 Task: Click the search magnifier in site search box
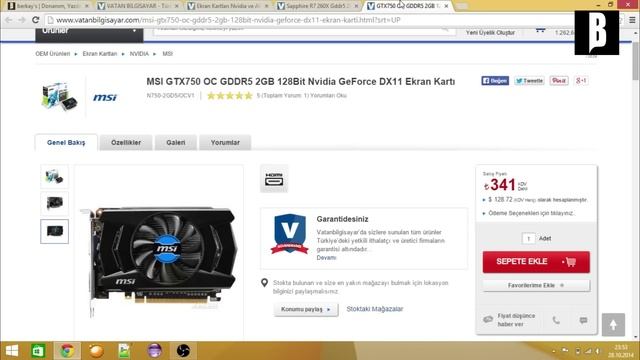coord(445,29)
